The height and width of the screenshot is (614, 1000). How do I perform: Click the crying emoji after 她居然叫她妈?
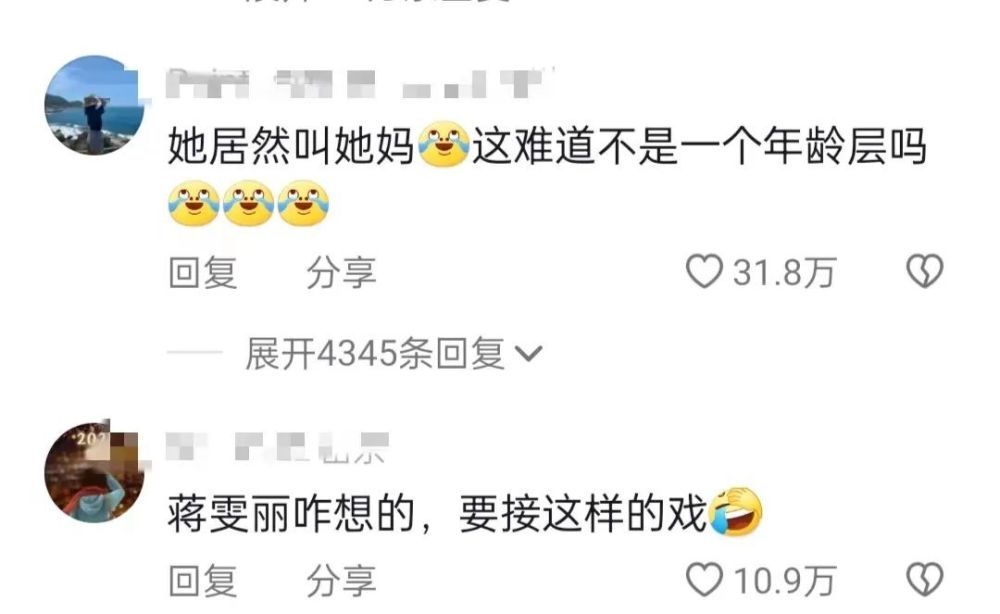point(444,144)
